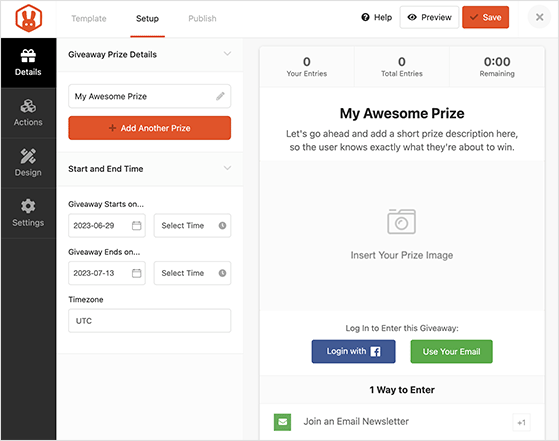Screen dimensions: 559x441
Task: Open the end Select Time dropdown
Action: (193, 273)
